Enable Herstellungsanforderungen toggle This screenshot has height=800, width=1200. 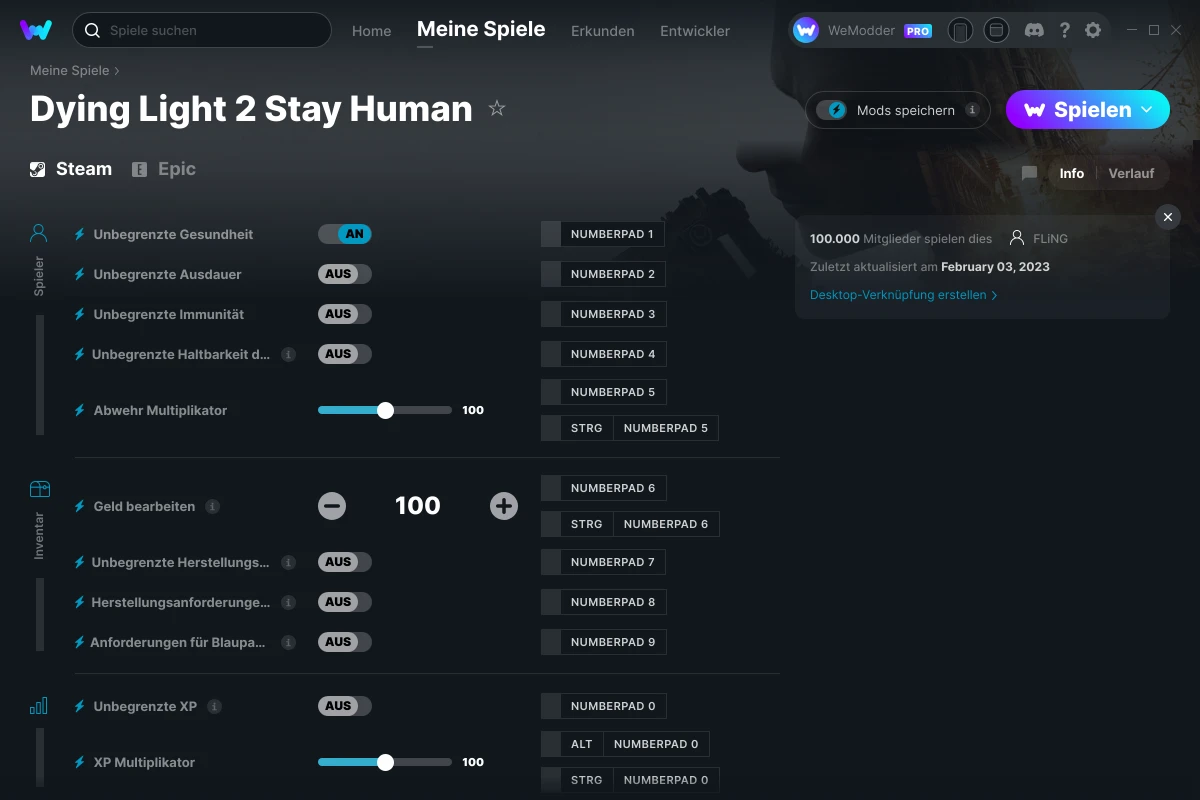pos(345,602)
